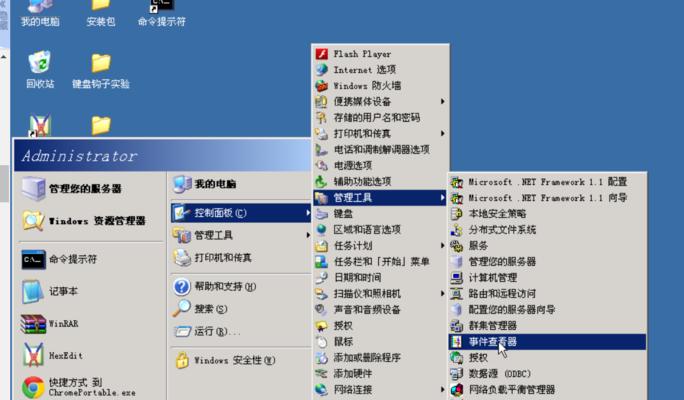Open the Windows 防火墙 icon
Image resolution: width=684 pixels, height=400 pixels.
[322, 85]
